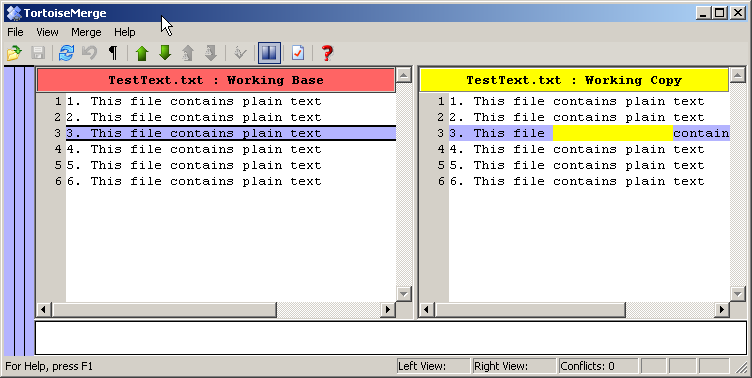The height and width of the screenshot is (378, 752).
Task: Select line 2 text in Working Base
Action: (194, 117)
